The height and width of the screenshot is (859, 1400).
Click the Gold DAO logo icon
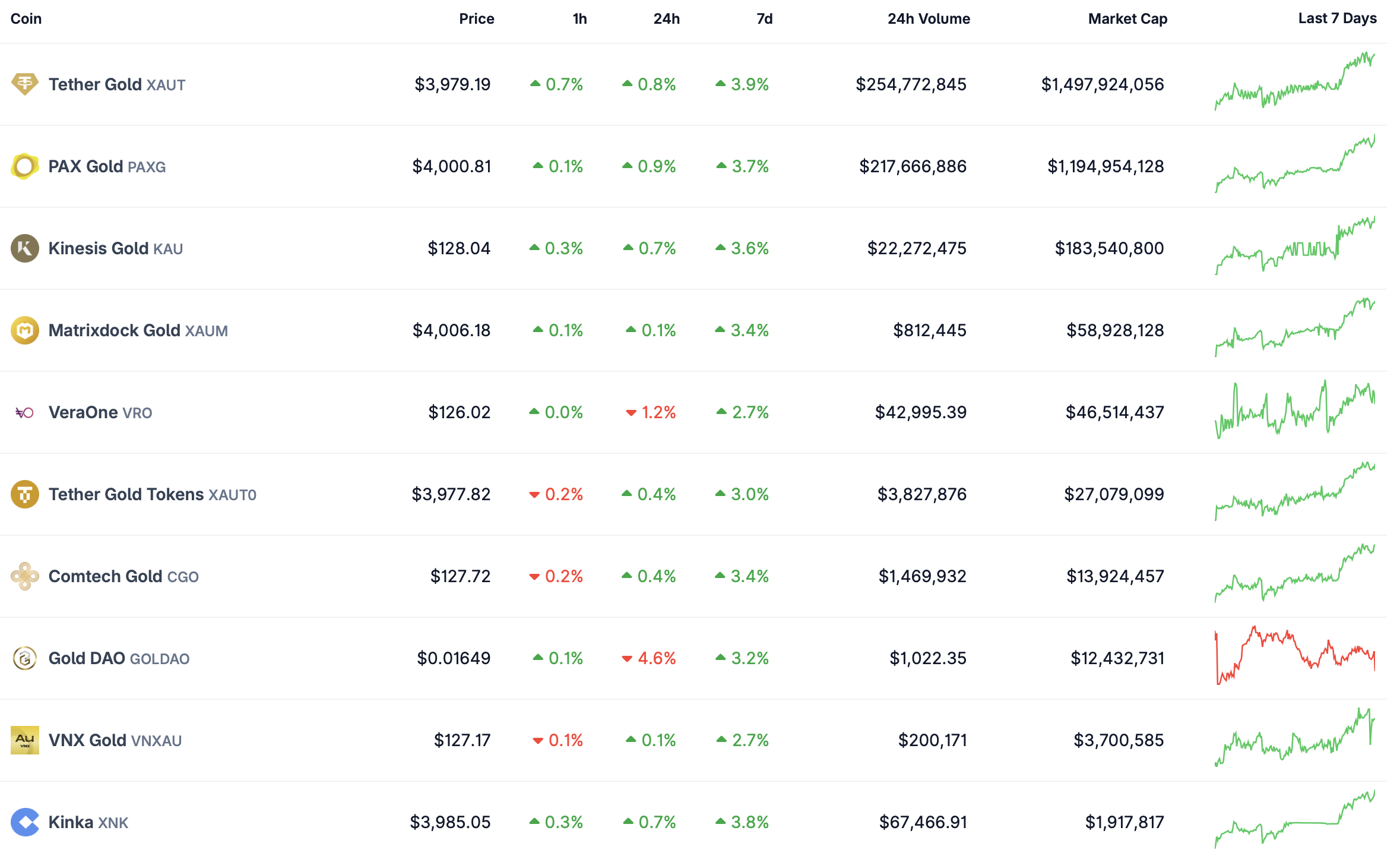[24, 658]
